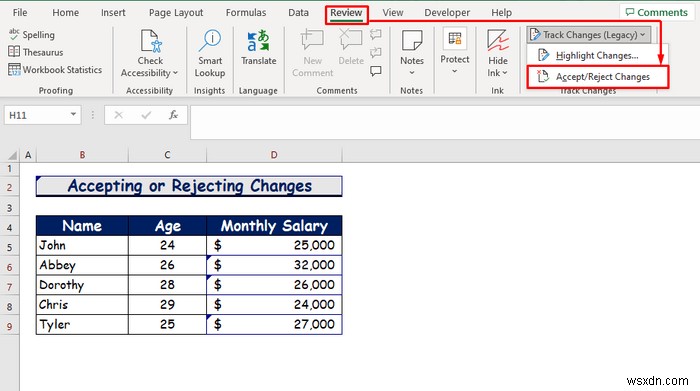Select the Review tab
This screenshot has height=391, width=700.
(346, 13)
